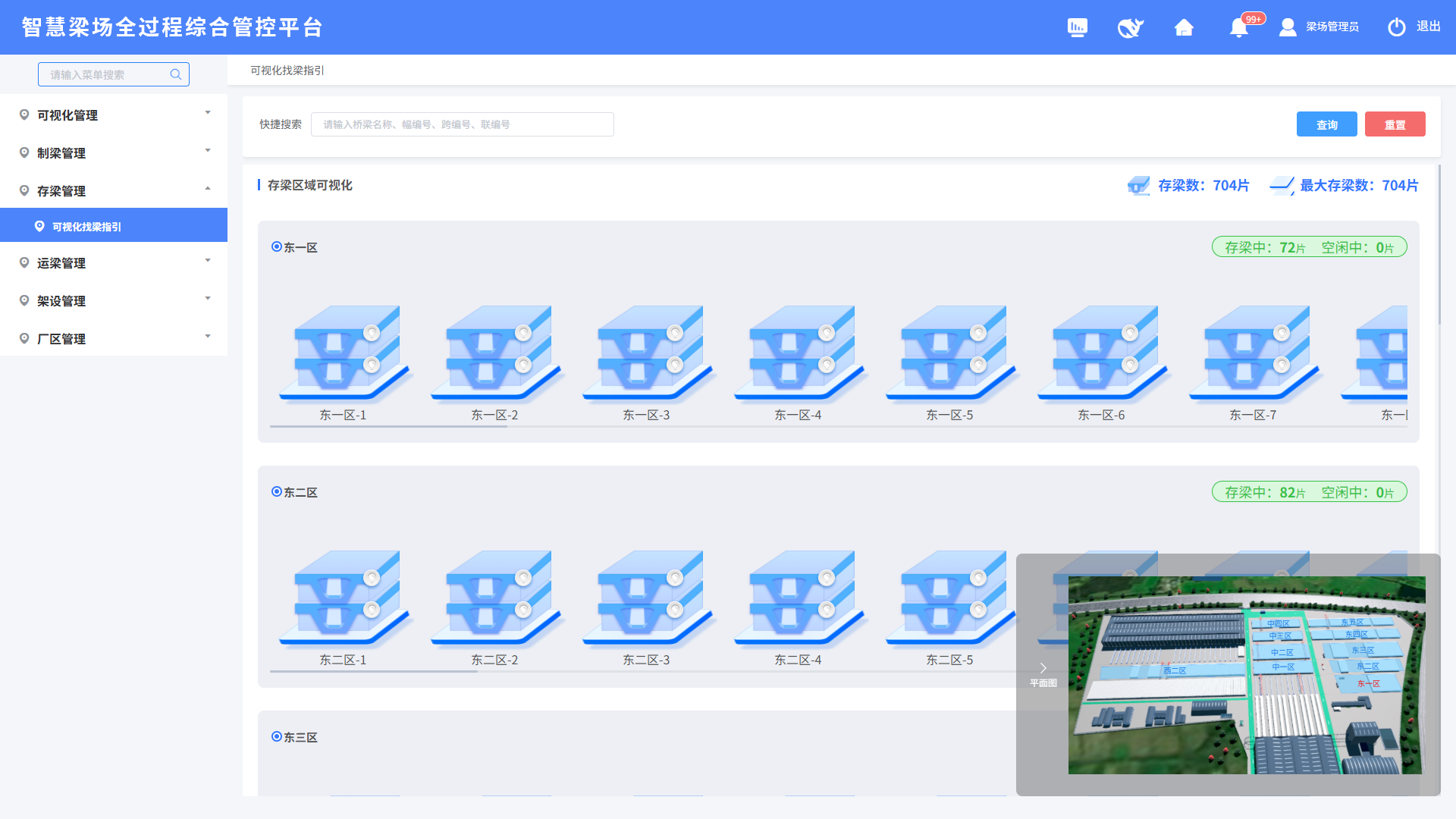Focus the 快捷搜索 bridge name input
The height and width of the screenshot is (819, 1456).
point(463,124)
